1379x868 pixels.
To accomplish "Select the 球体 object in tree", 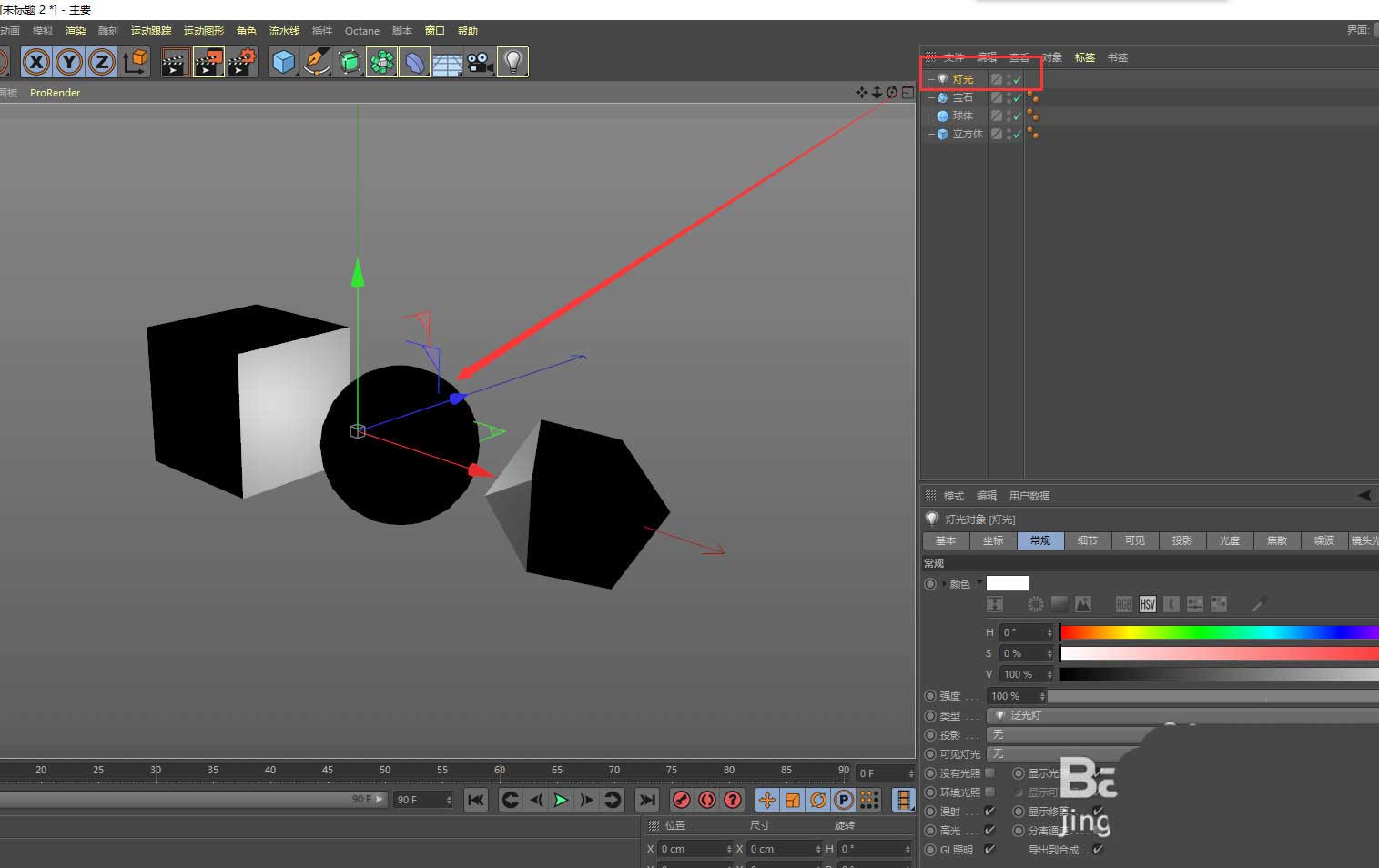I will 962,116.
